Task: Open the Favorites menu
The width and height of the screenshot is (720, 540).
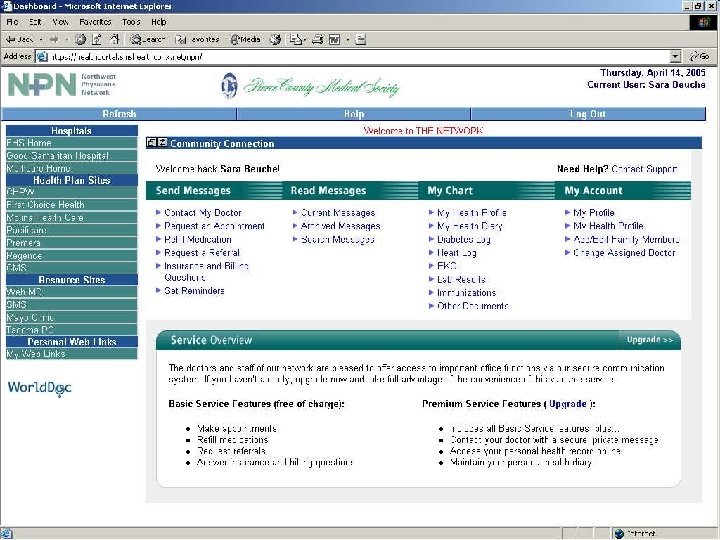Action: (x=95, y=22)
